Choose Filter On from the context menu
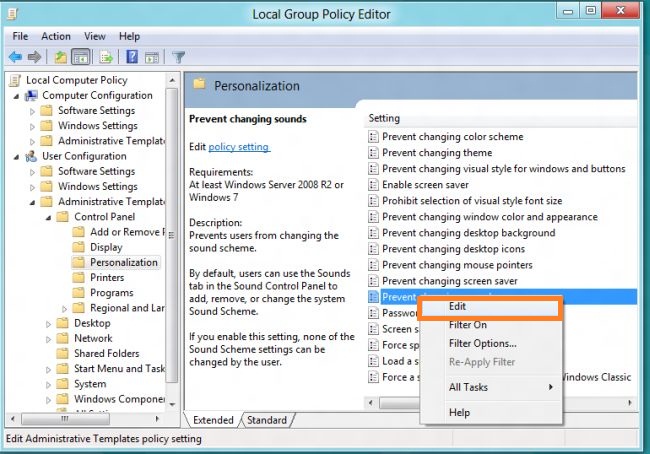The width and height of the screenshot is (650, 454). 490,325
